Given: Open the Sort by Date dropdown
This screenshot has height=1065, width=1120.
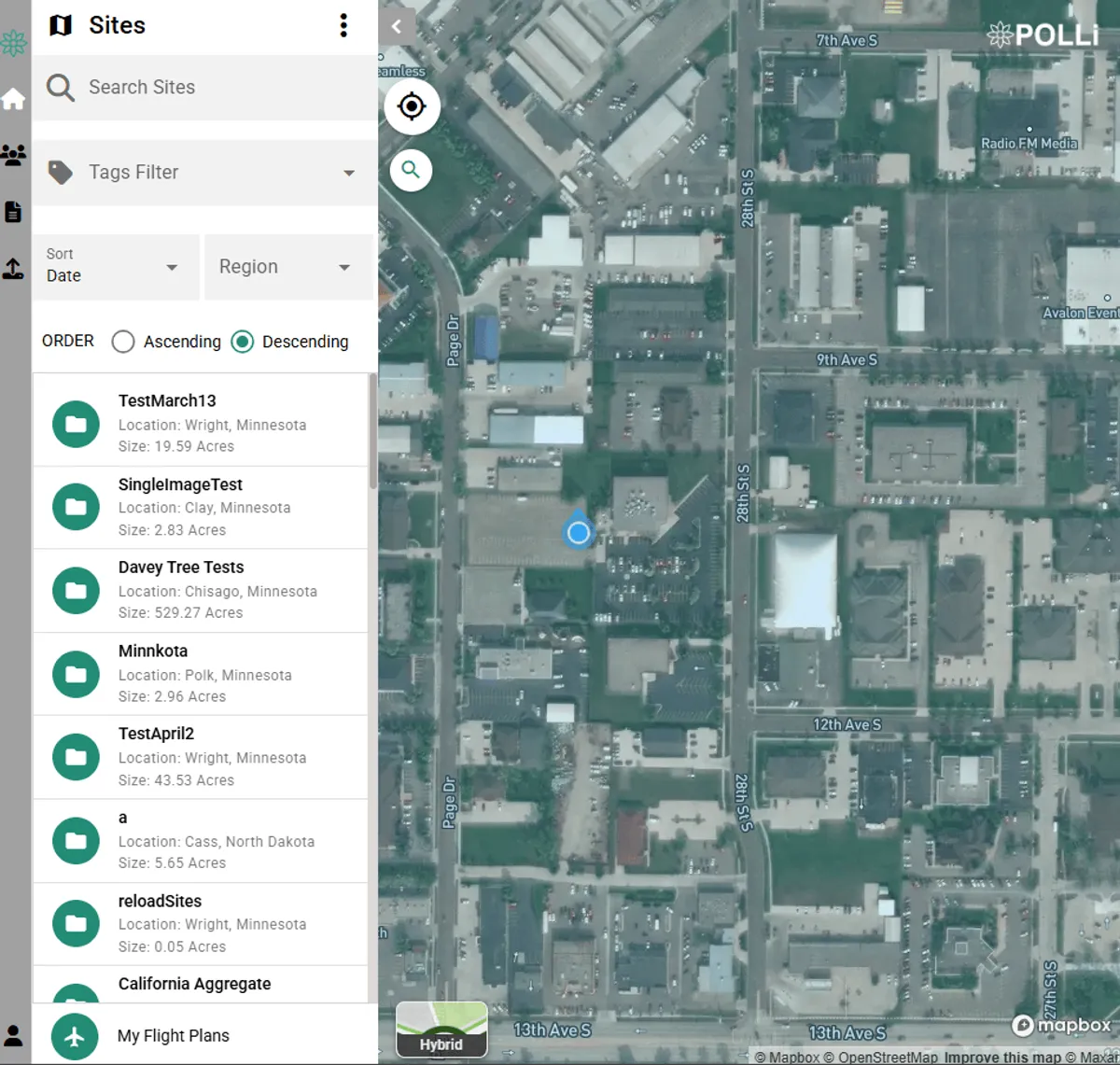Looking at the screenshot, I should pyautogui.click(x=116, y=267).
